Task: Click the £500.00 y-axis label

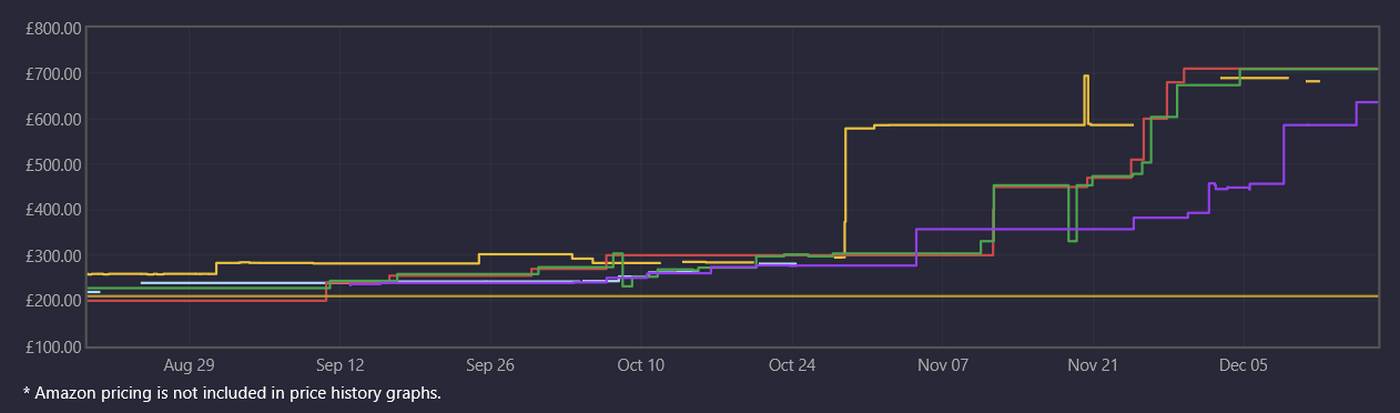Action: 53,165
